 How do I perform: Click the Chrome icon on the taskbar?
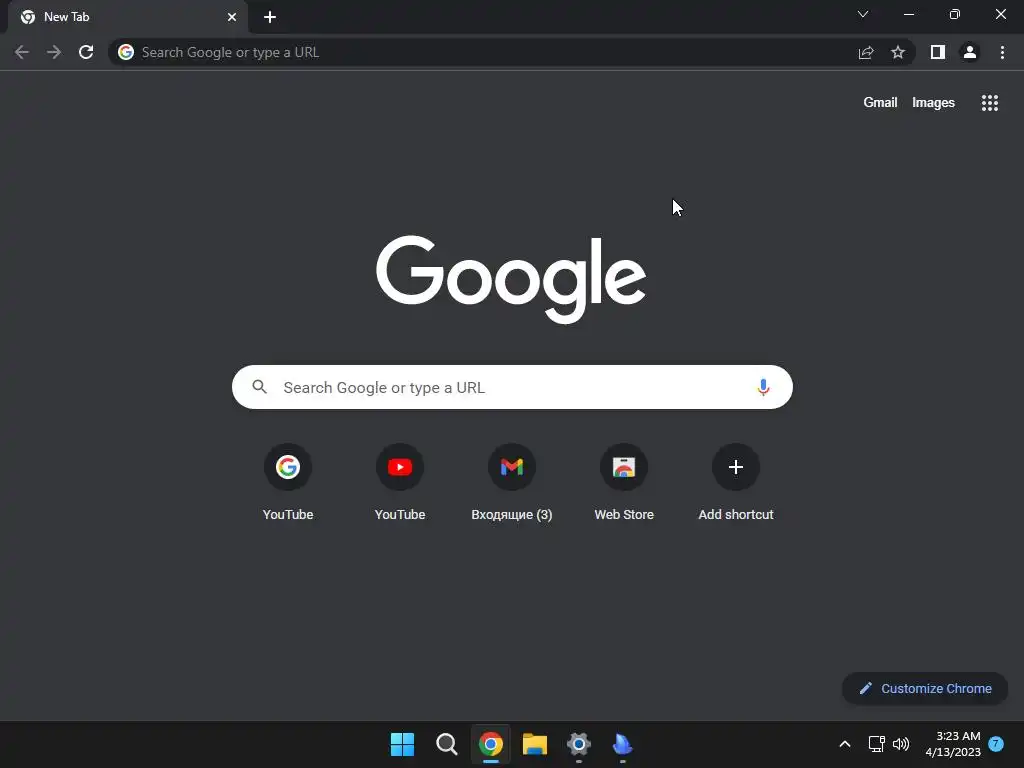(490, 744)
